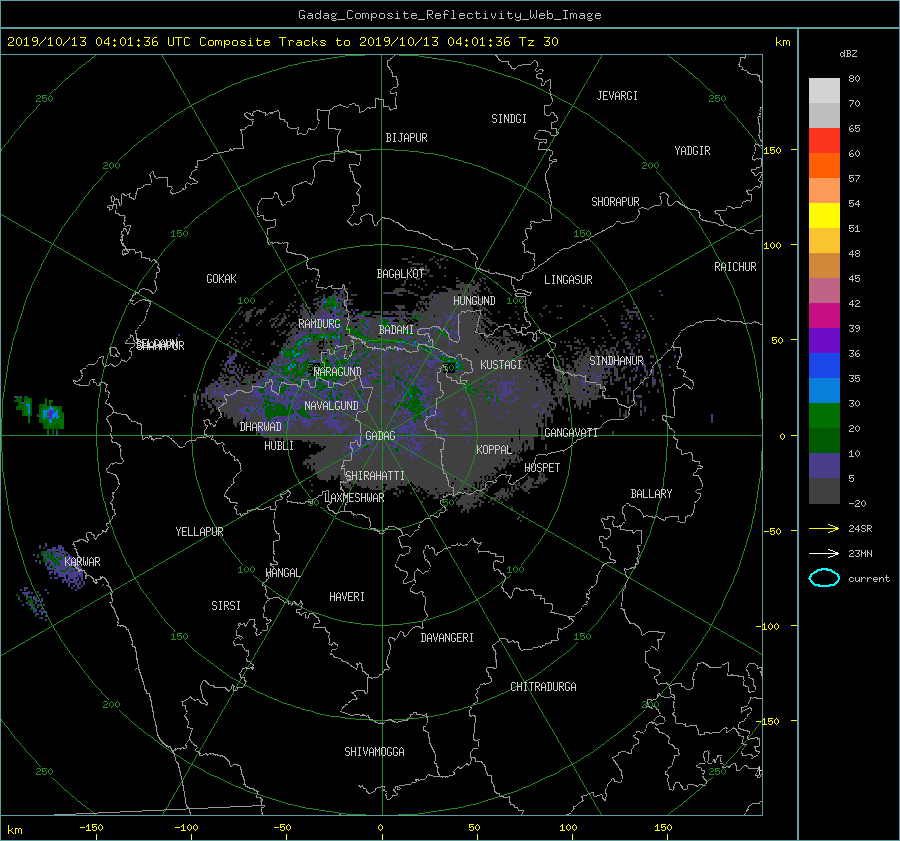Select the gray -20 to 5 dBZ swatch
The image size is (900, 841).
click(824, 491)
